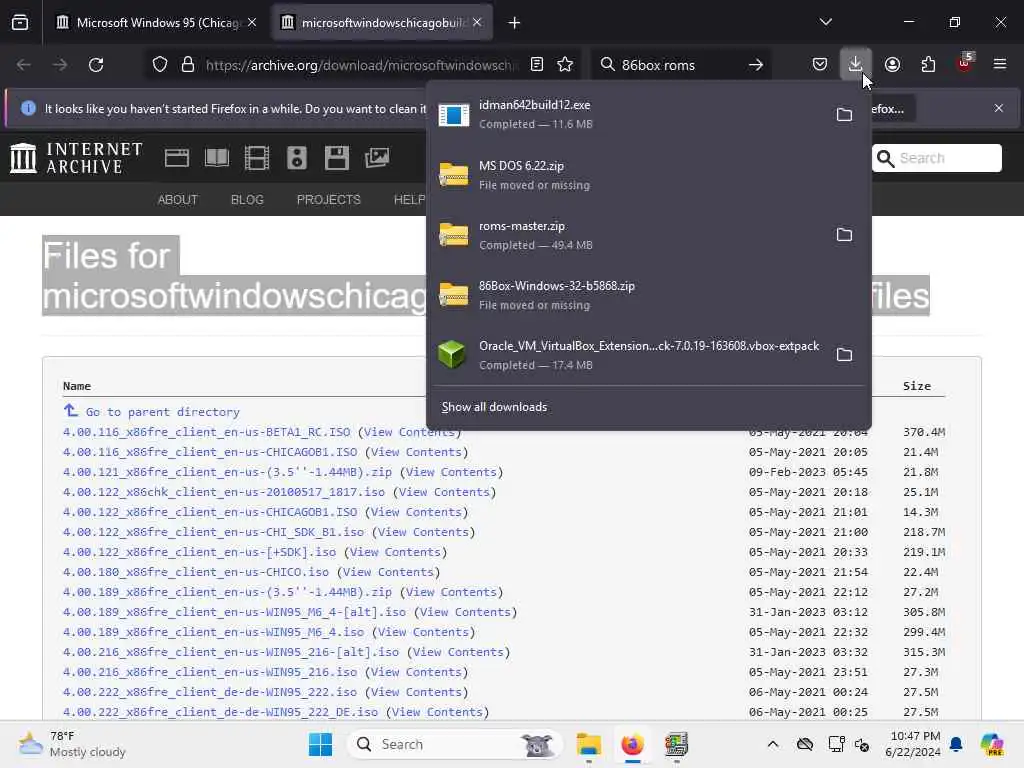1024x768 pixels.
Task: Download 4.00.121 (3.5''-1.44MB).zip file
Action: (227, 472)
